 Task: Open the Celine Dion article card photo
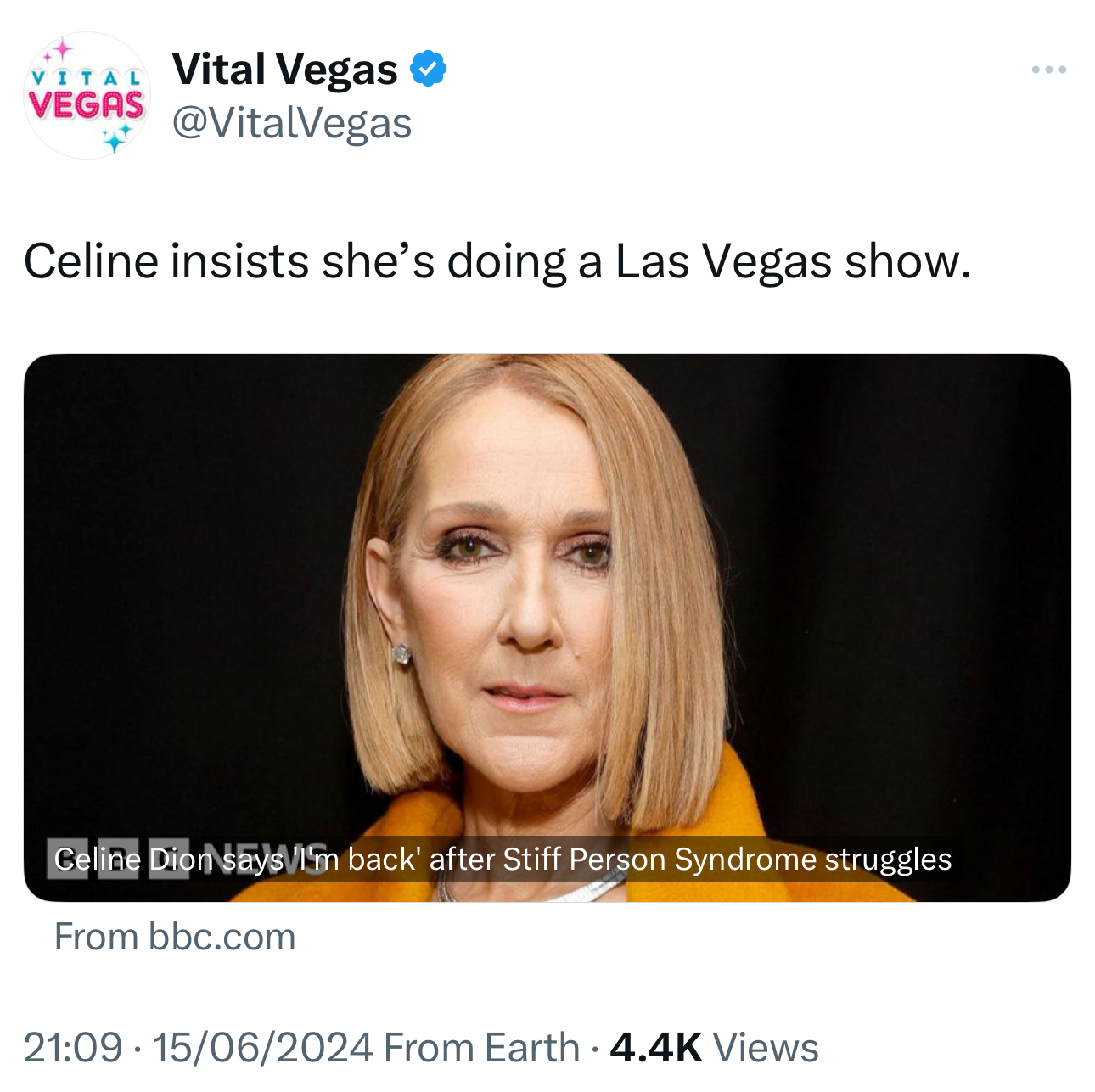547,594
